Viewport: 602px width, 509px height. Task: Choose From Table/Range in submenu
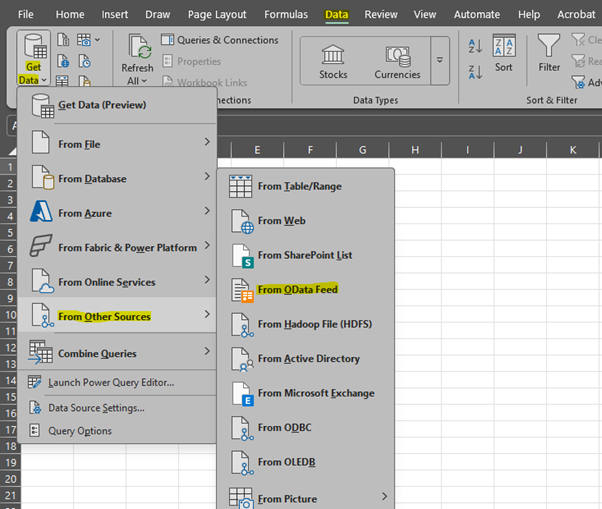[306, 186]
